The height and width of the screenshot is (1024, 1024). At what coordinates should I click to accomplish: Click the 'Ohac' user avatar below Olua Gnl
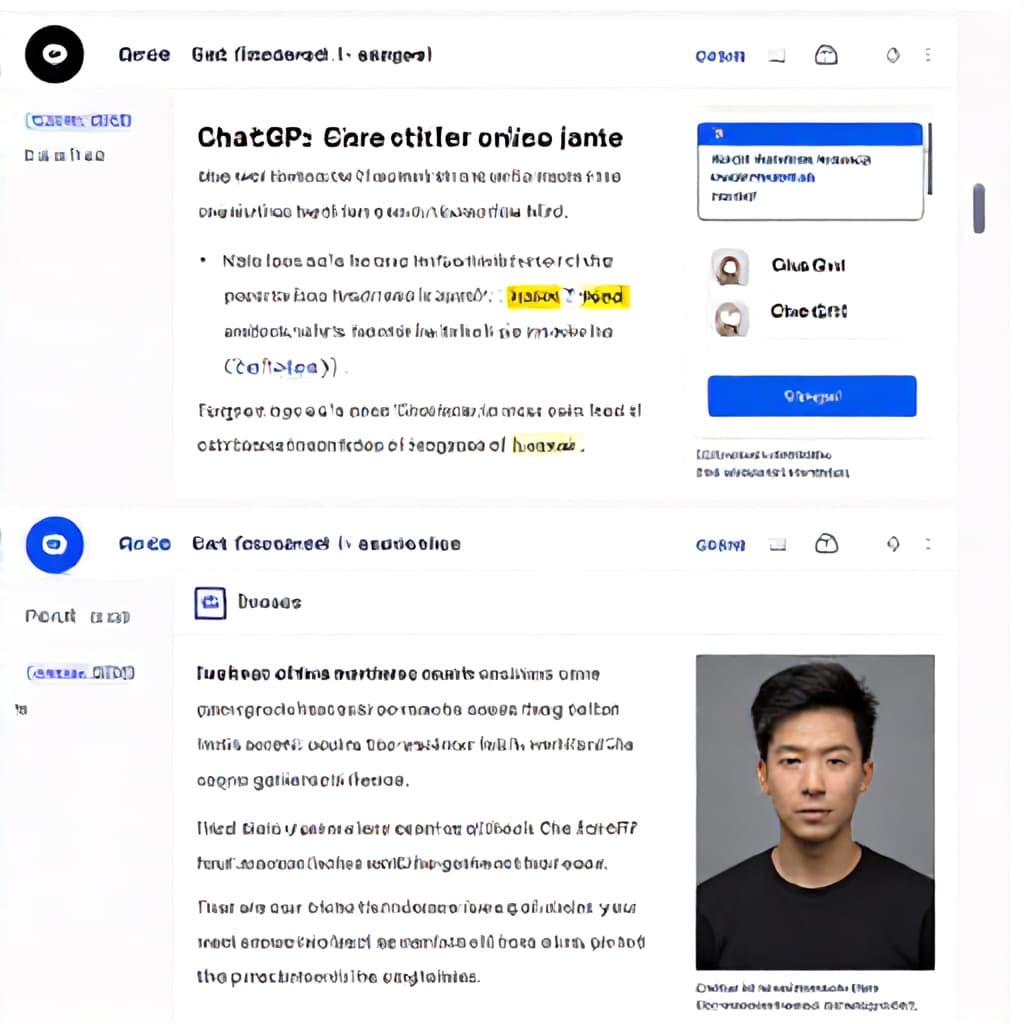point(731,319)
